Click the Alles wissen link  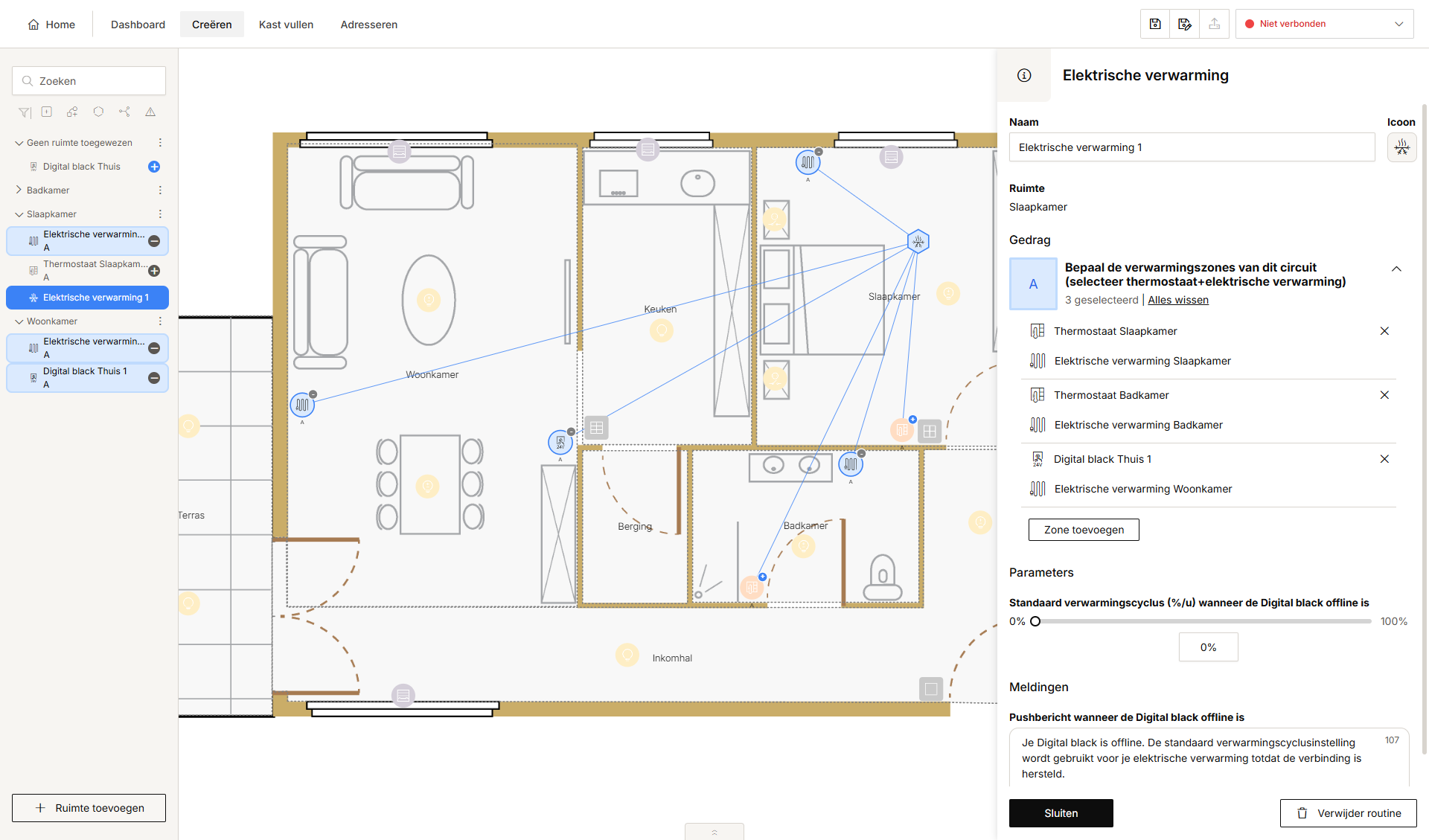1178,300
